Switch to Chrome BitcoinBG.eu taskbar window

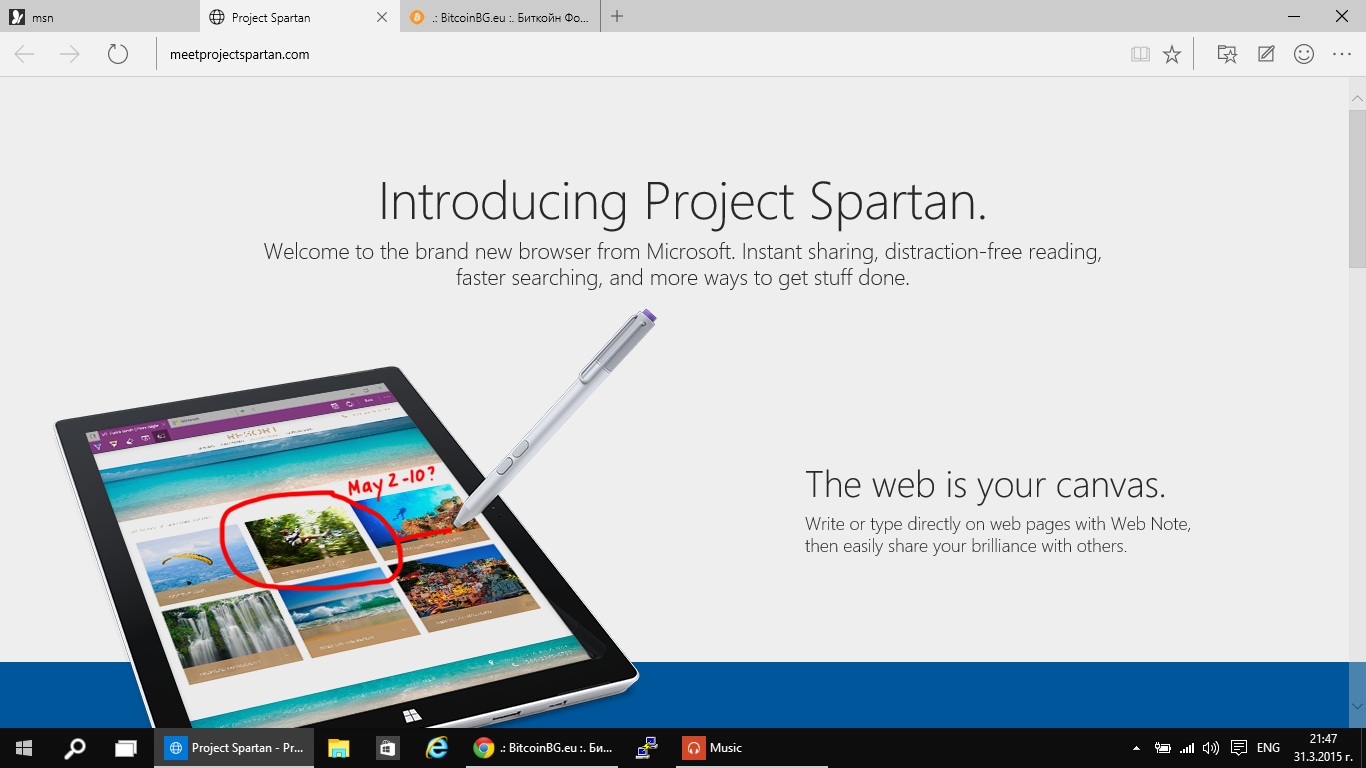click(544, 748)
